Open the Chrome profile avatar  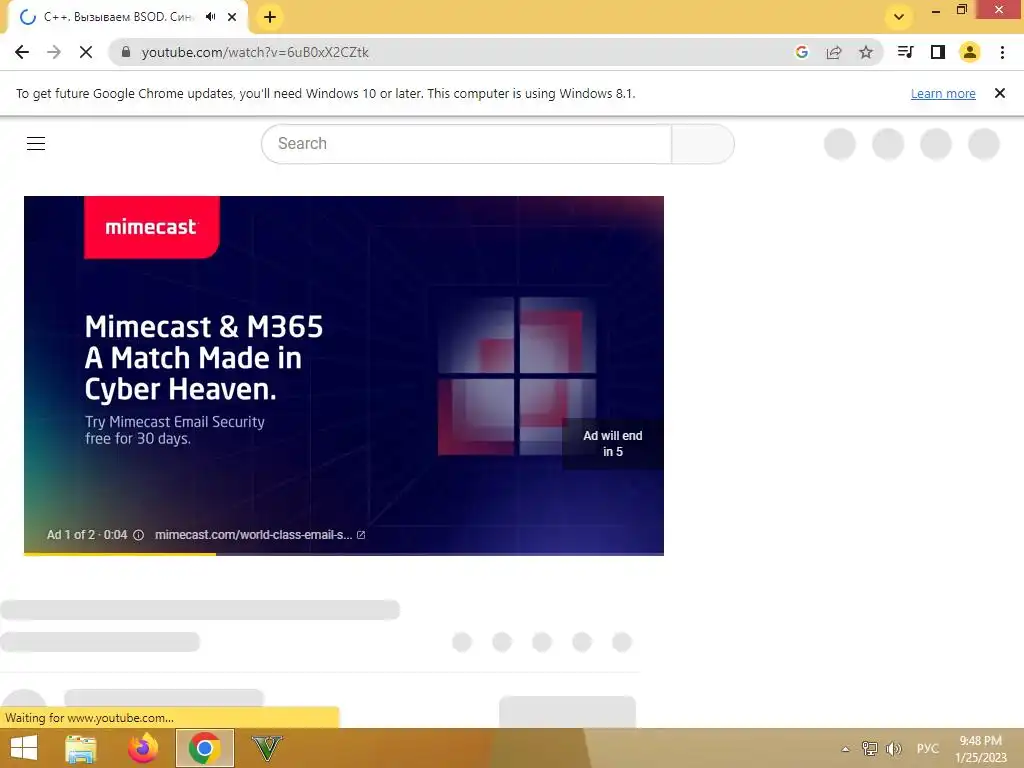(970, 52)
